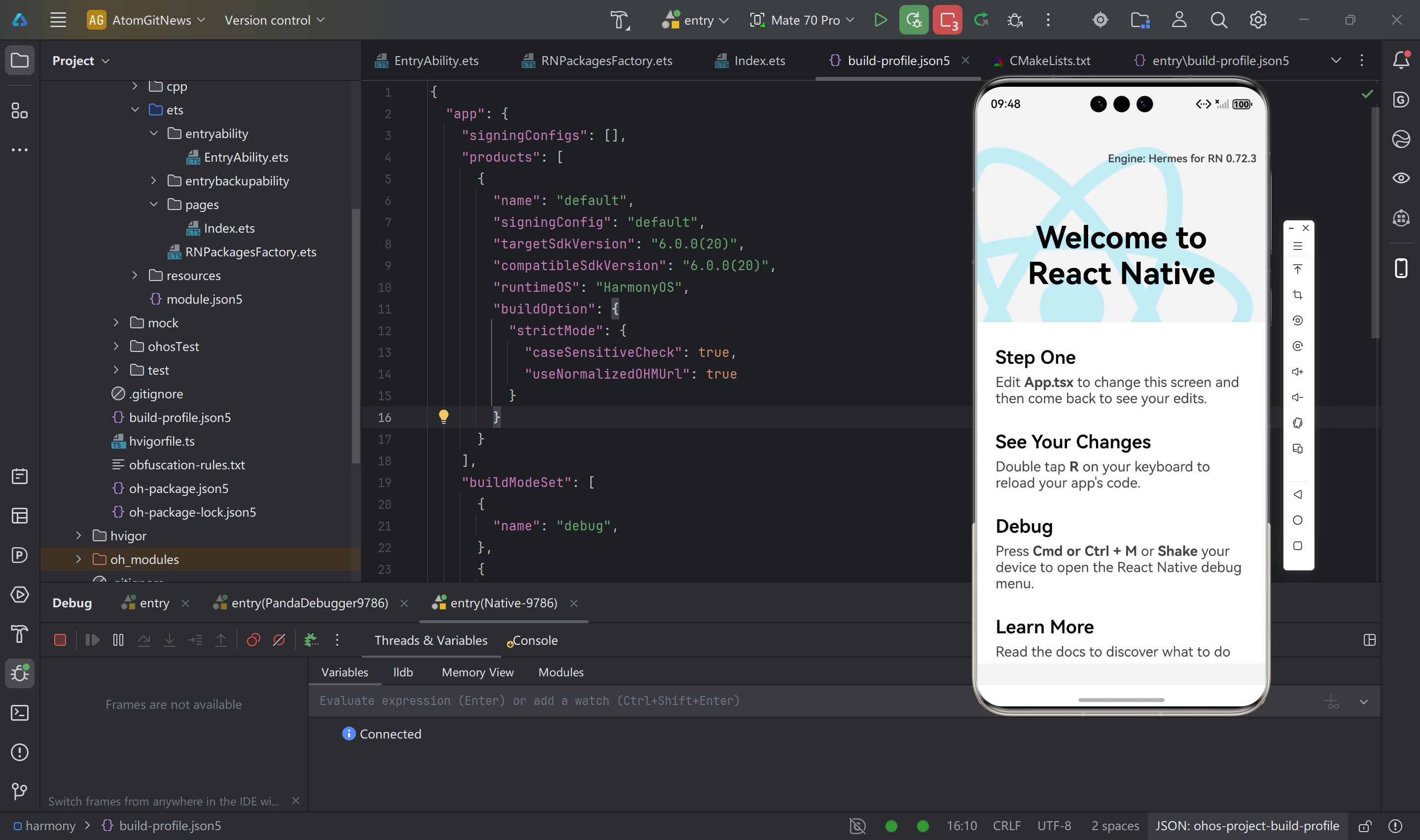The height and width of the screenshot is (840, 1420).
Task: Expand the oh_modules folder
Action: [79, 559]
